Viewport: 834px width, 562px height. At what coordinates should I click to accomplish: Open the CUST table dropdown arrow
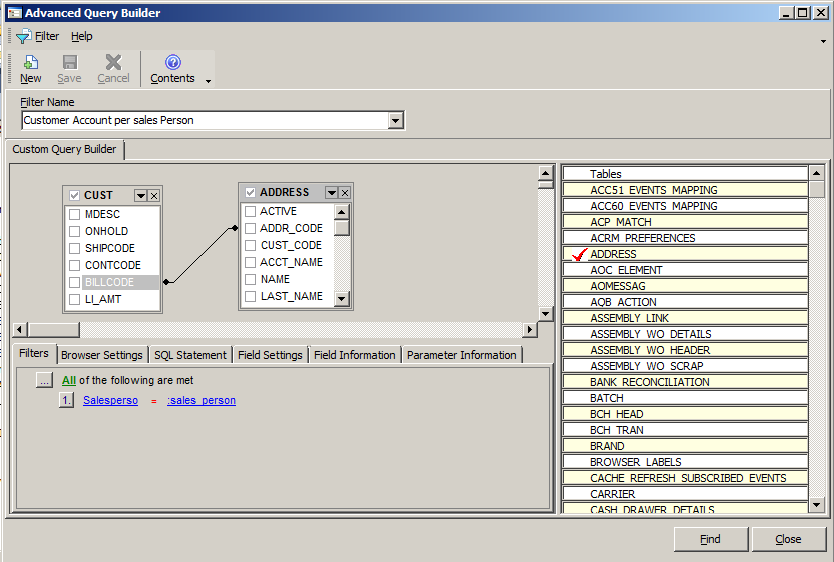tap(140, 196)
